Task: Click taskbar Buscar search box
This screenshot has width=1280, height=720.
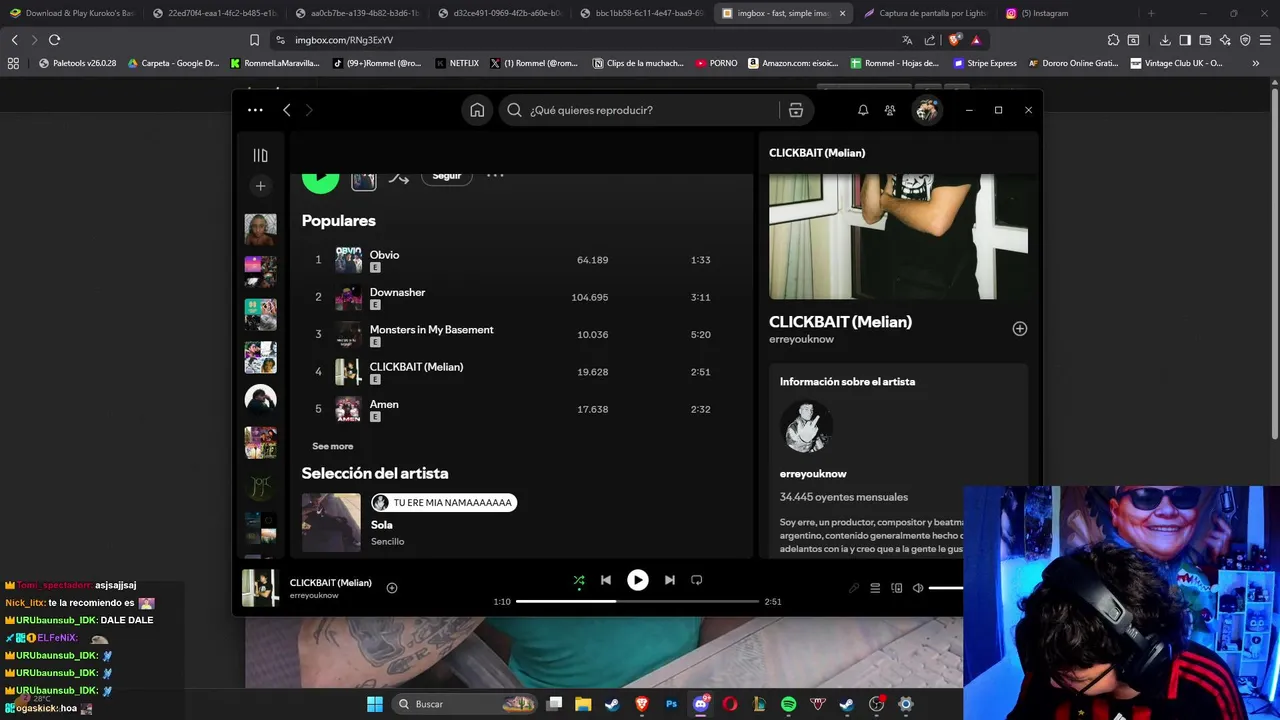Action: [465, 704]
